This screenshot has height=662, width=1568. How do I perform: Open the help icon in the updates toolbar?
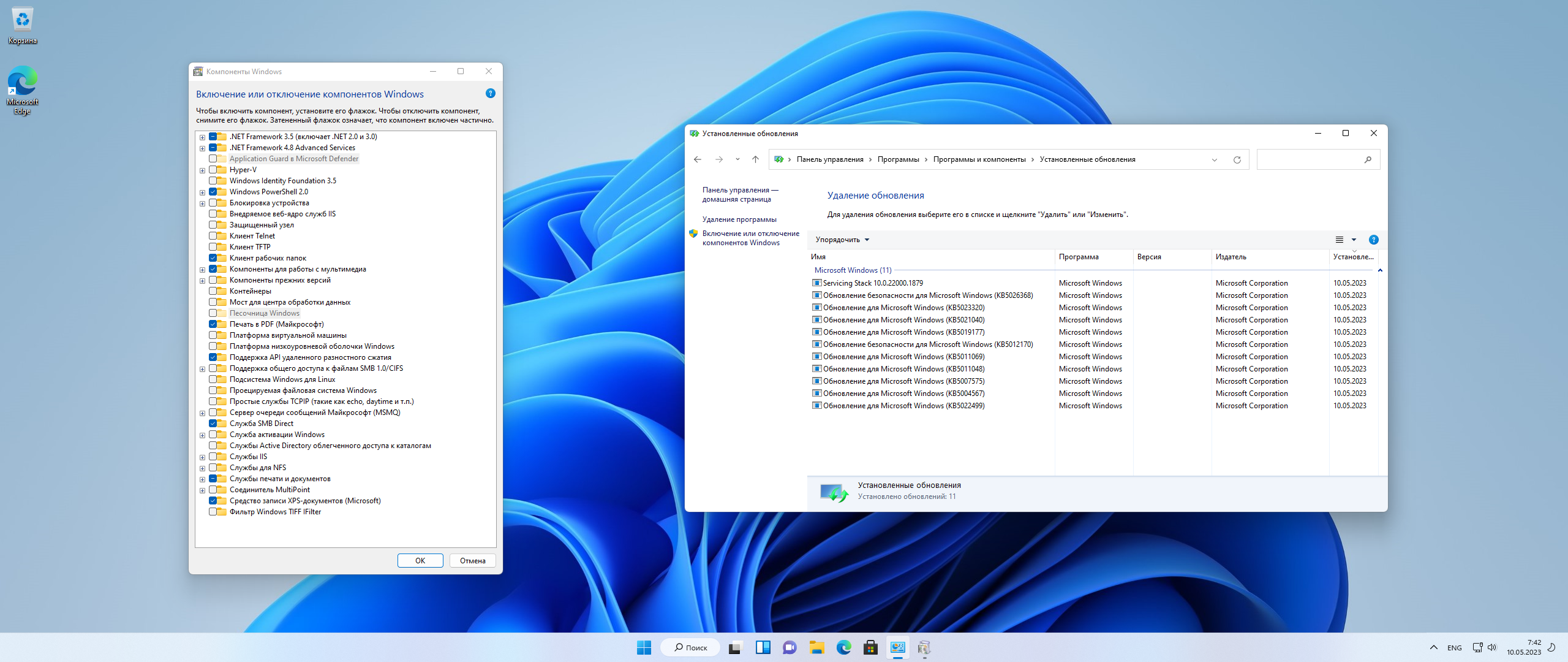pyautogui.click(x=1374, y=240)
